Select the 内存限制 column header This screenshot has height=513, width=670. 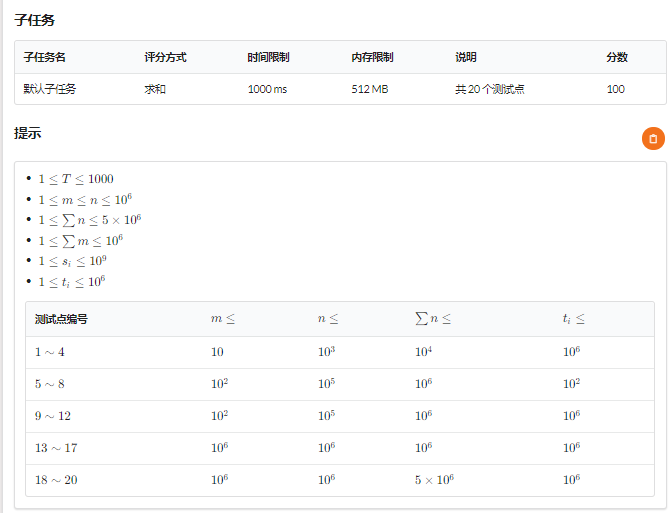pyautogui.click(x=372, y=57)
